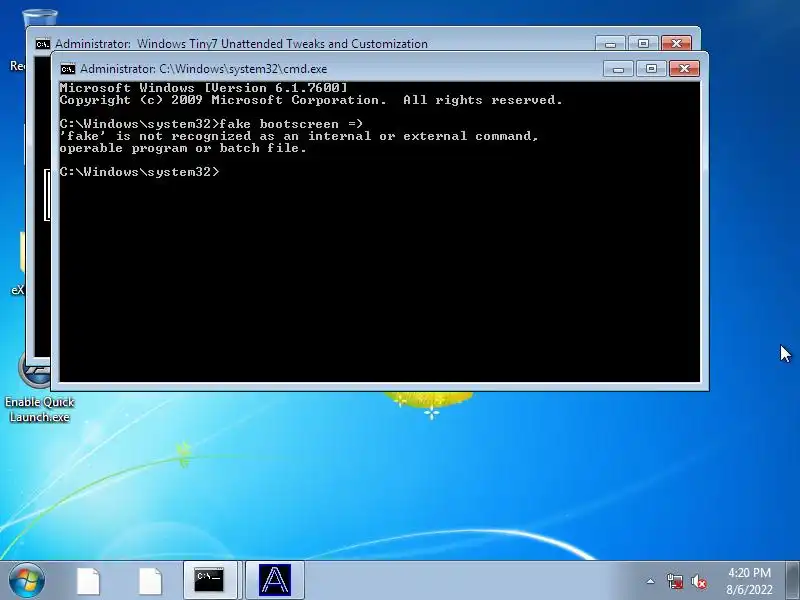Open the first blank document taskbar icon
This screenshot has width=800, height=600.
88,581
